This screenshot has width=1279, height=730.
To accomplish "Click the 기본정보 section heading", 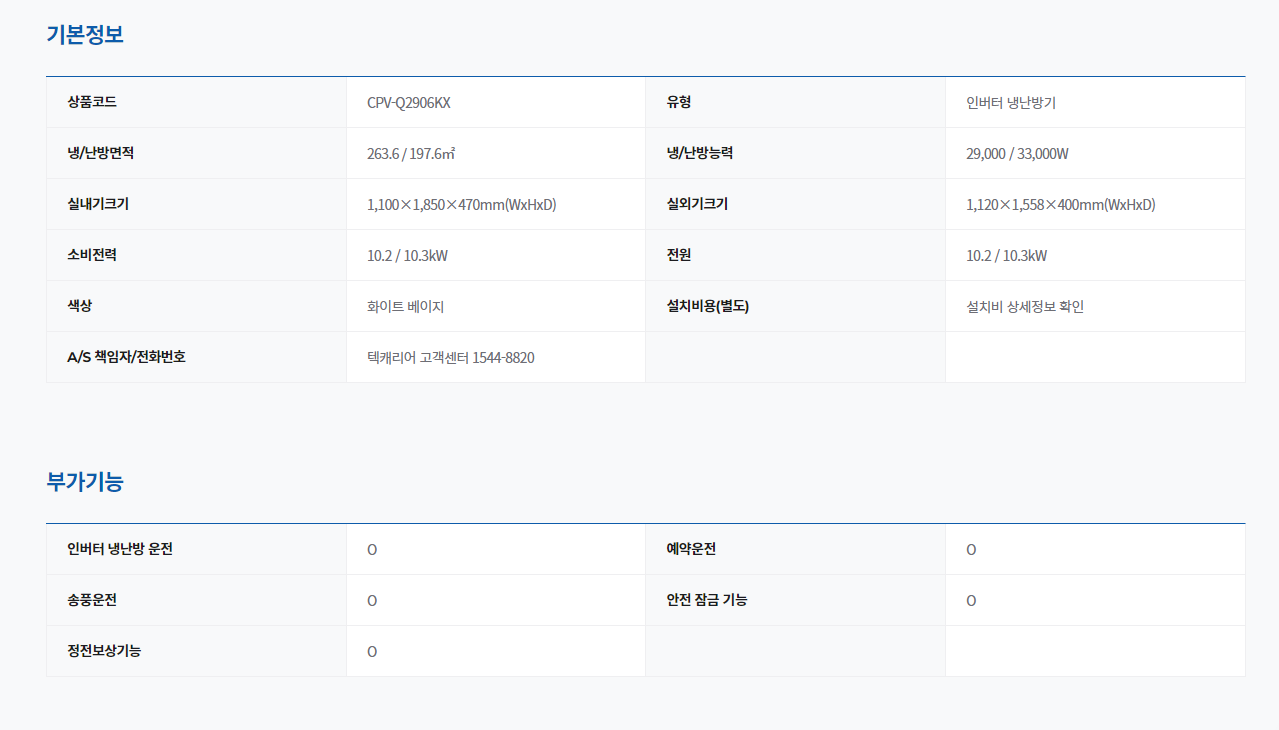I will click(85, 35).
